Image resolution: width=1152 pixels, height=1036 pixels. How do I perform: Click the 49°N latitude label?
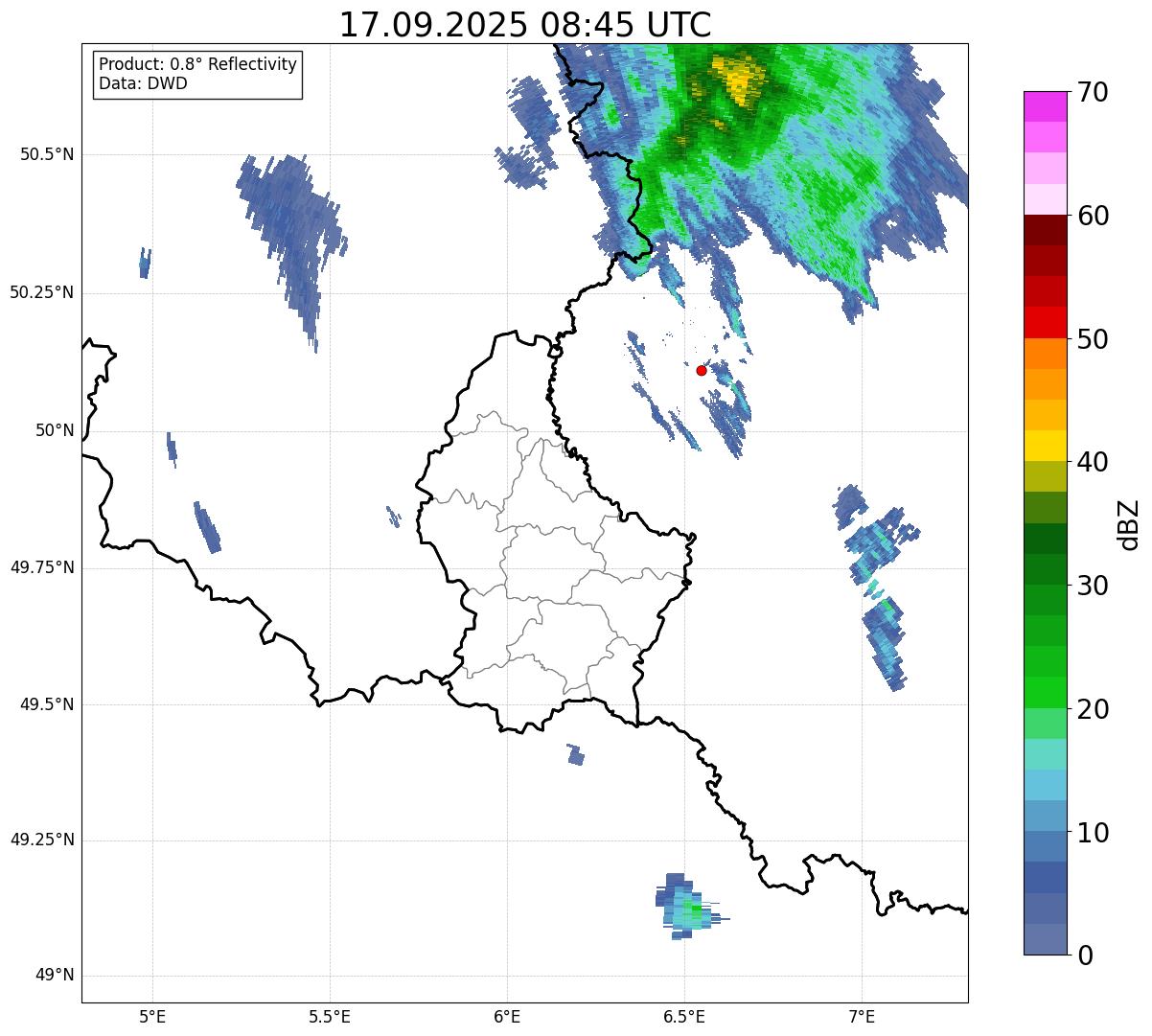point(55,977)
